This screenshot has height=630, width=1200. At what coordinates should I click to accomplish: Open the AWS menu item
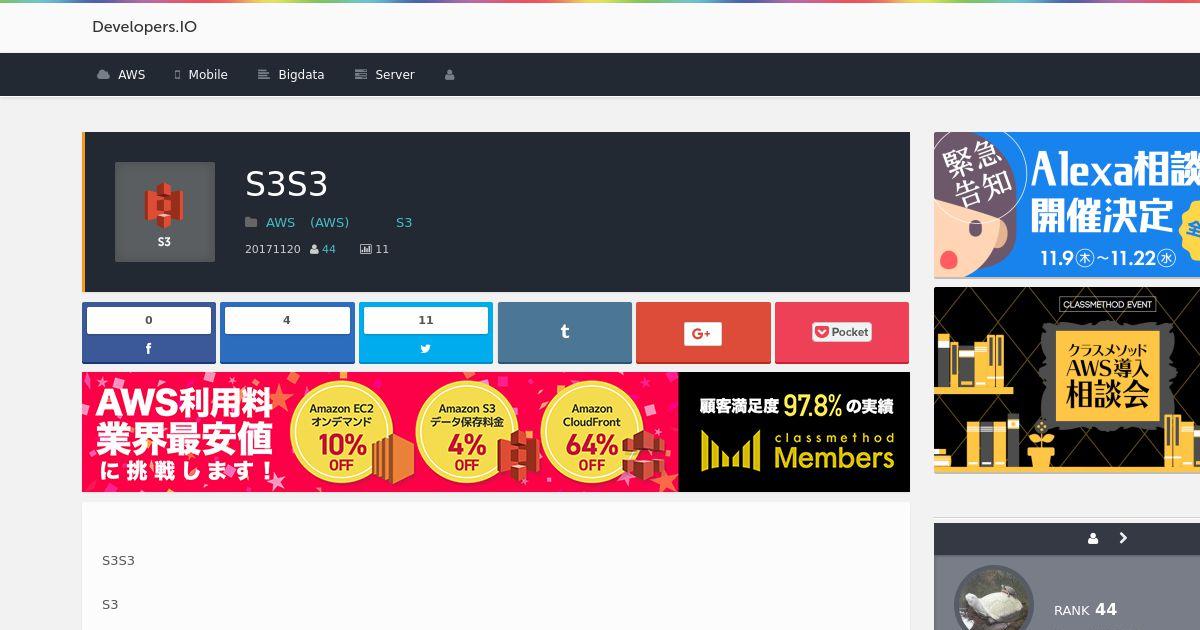pyautogui.click(x=121, y=75)
